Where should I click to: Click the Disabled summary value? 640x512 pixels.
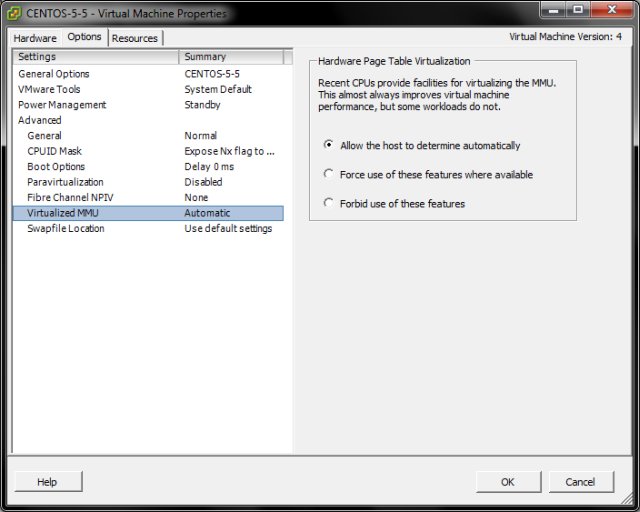tap(203, 183)
